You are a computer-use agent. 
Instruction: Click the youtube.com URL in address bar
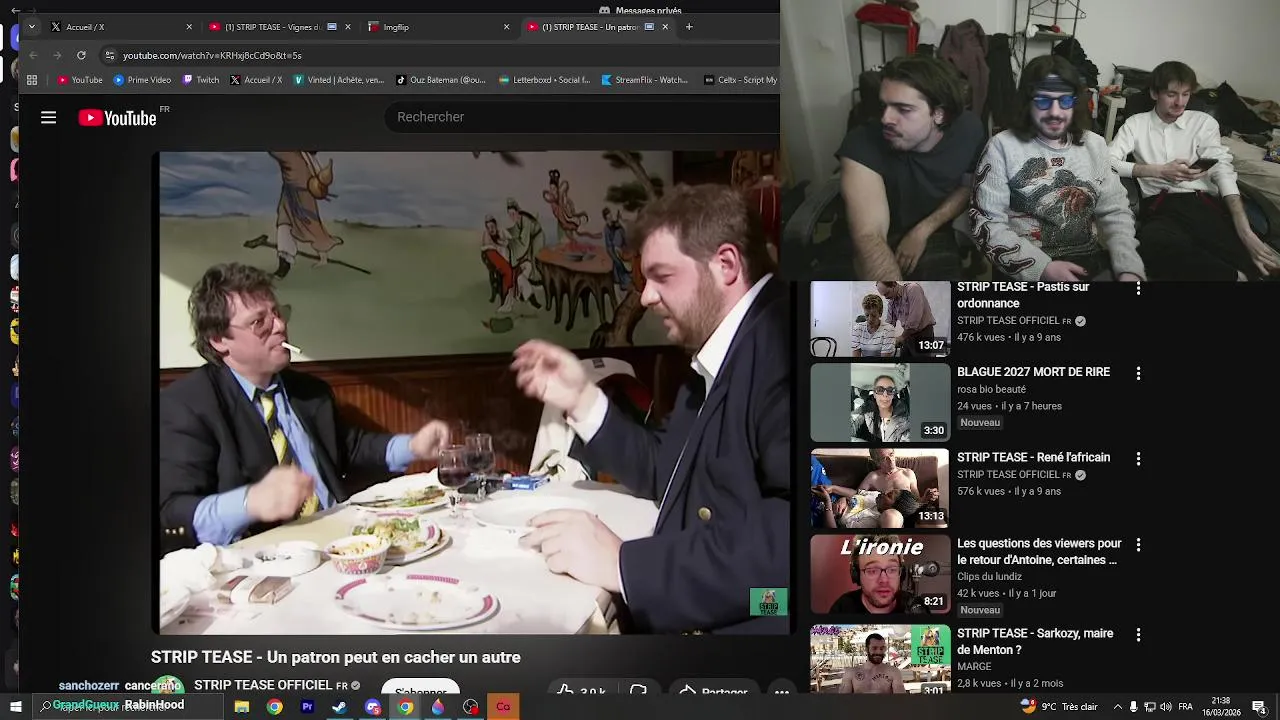212,55
